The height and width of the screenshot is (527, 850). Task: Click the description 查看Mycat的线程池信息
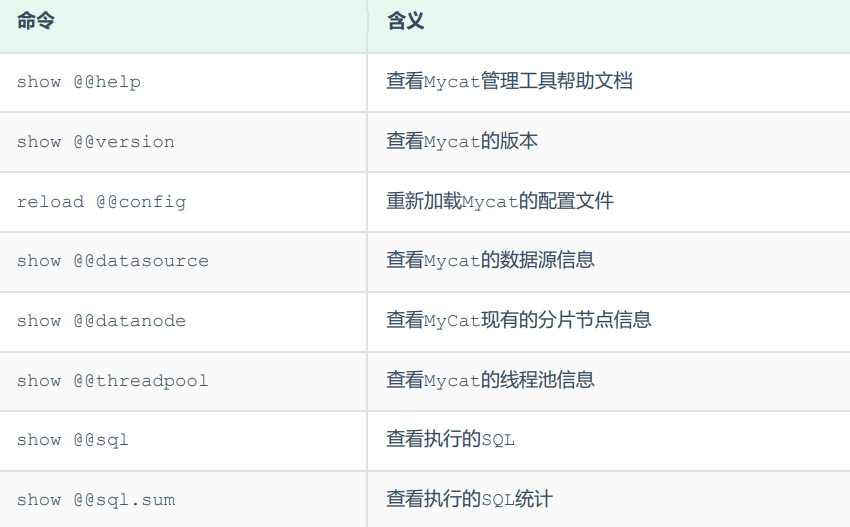[x=490, y=381]
